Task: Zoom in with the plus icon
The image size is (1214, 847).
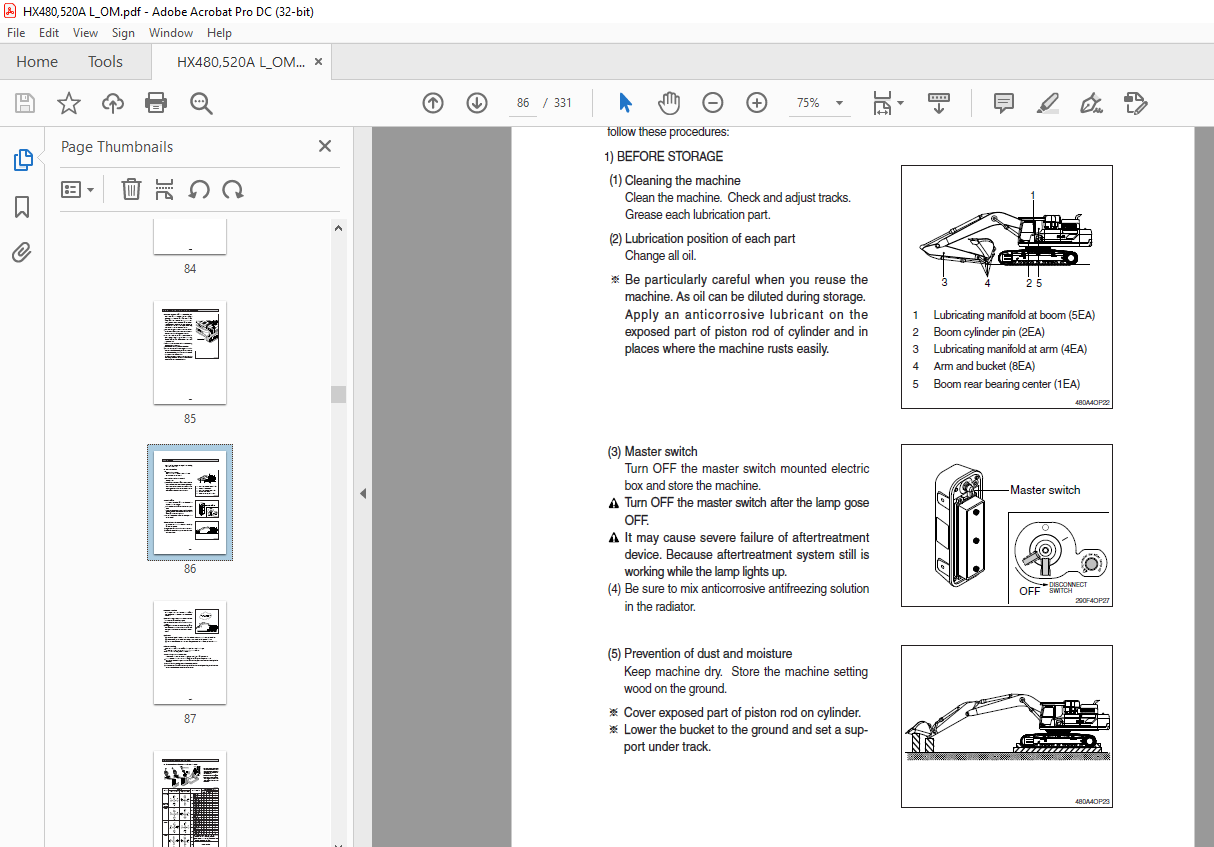Action: click(x=757, y=103)
